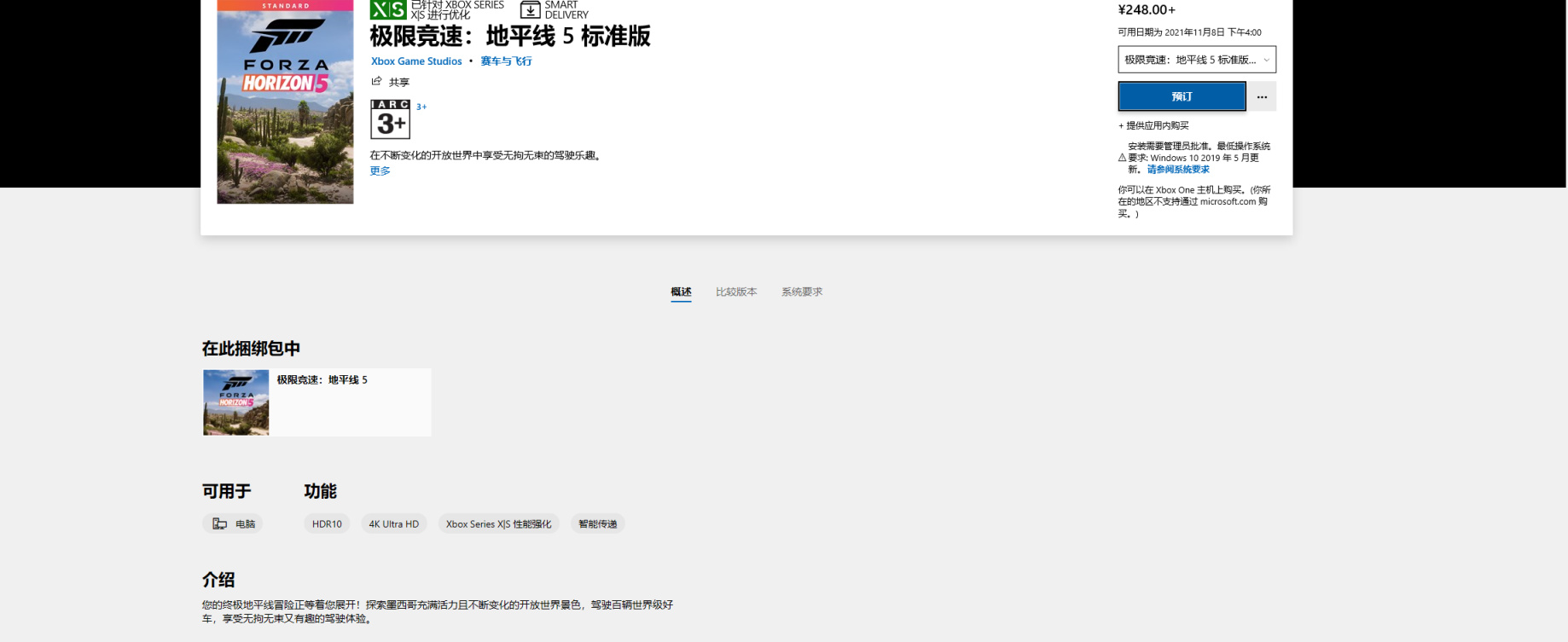This screenshot has width=1568, height=642.
Task: Click the 共享 share label
Action: pos(399,82)
